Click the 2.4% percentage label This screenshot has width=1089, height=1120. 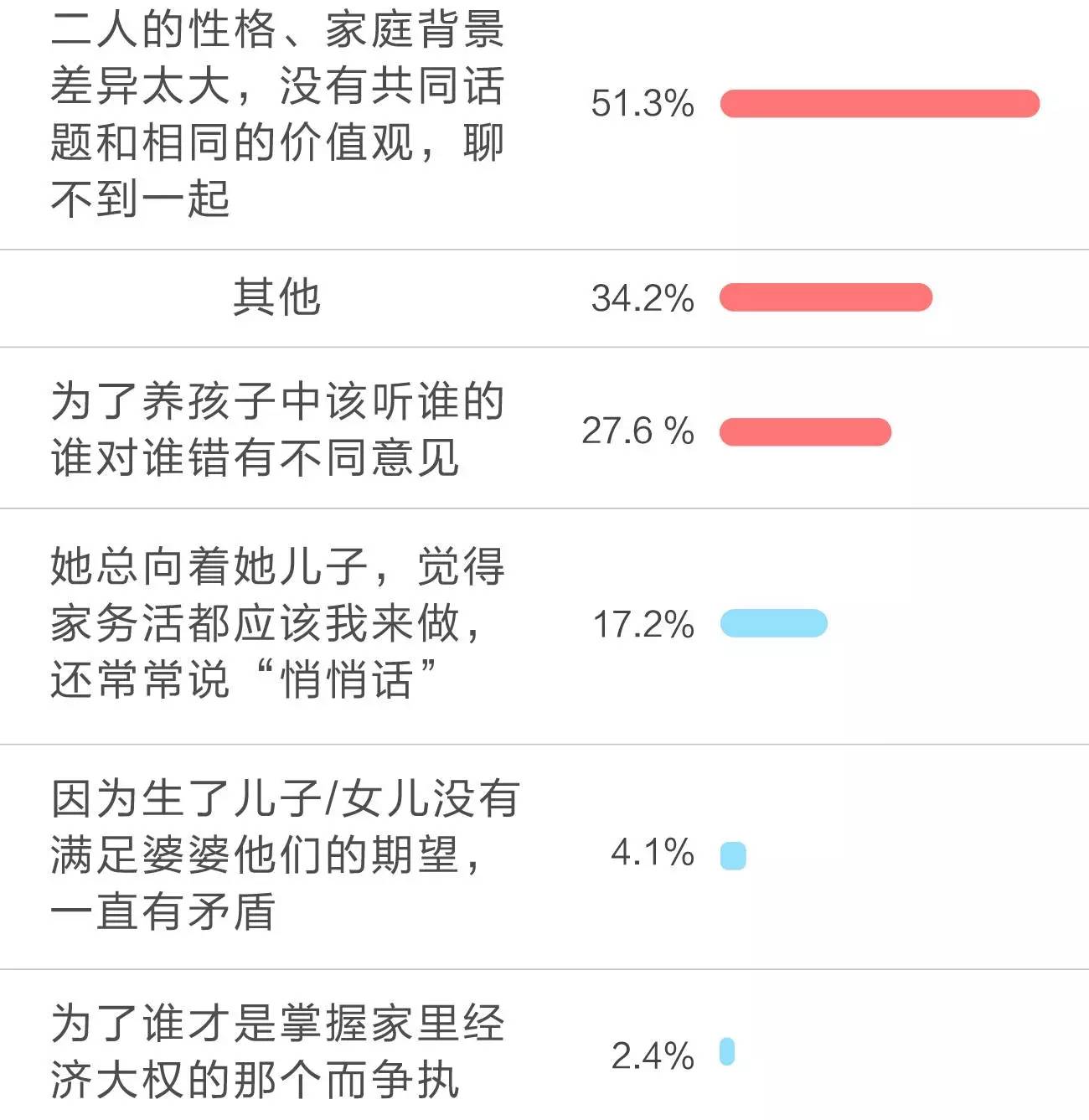[x=653, y=1056]
